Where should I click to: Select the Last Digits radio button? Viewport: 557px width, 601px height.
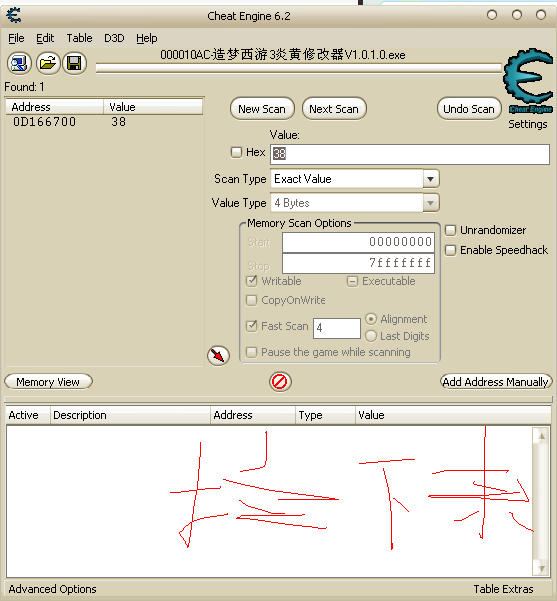371,336
